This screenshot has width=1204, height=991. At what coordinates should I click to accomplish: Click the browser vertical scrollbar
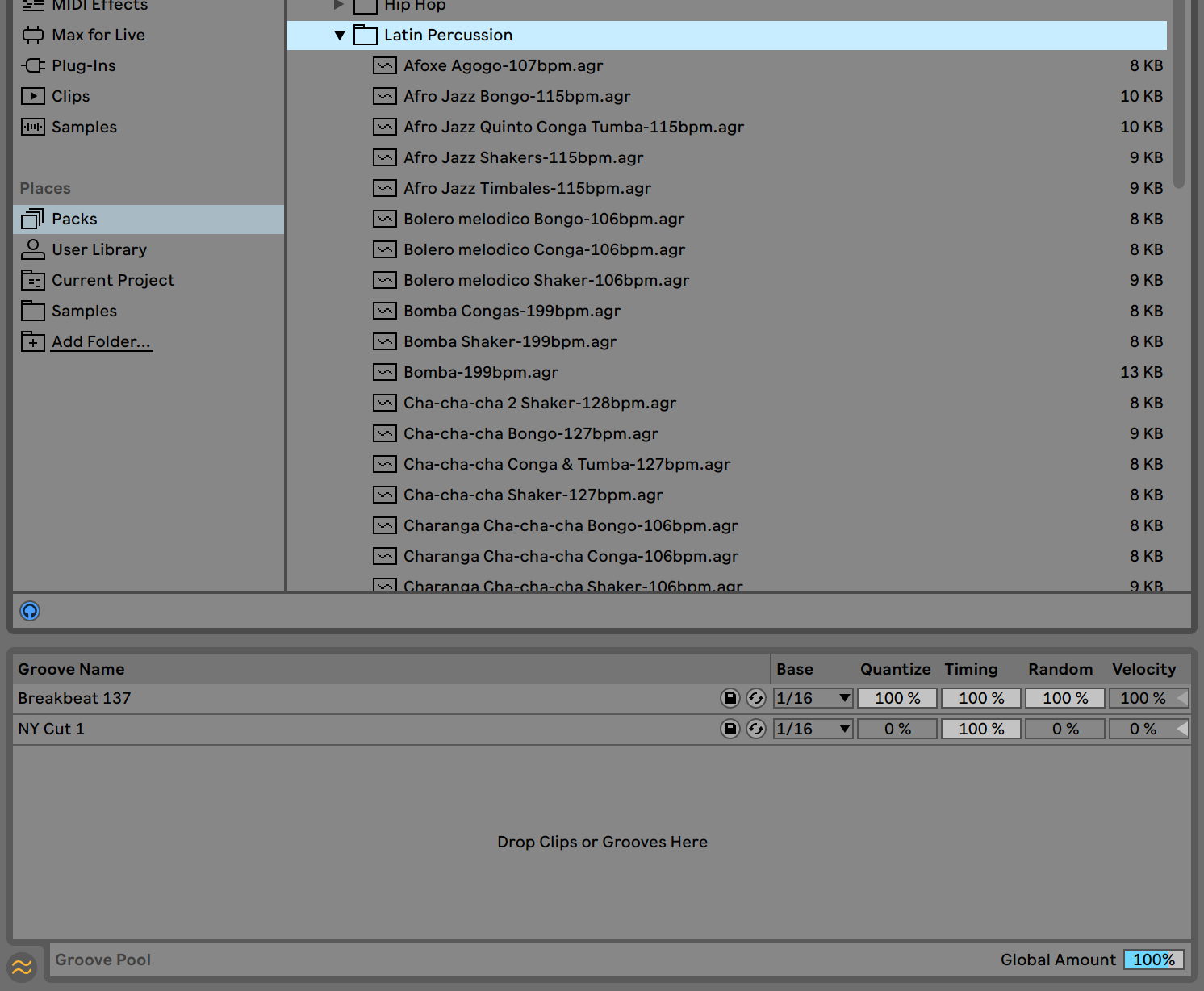coord(1179,97)
